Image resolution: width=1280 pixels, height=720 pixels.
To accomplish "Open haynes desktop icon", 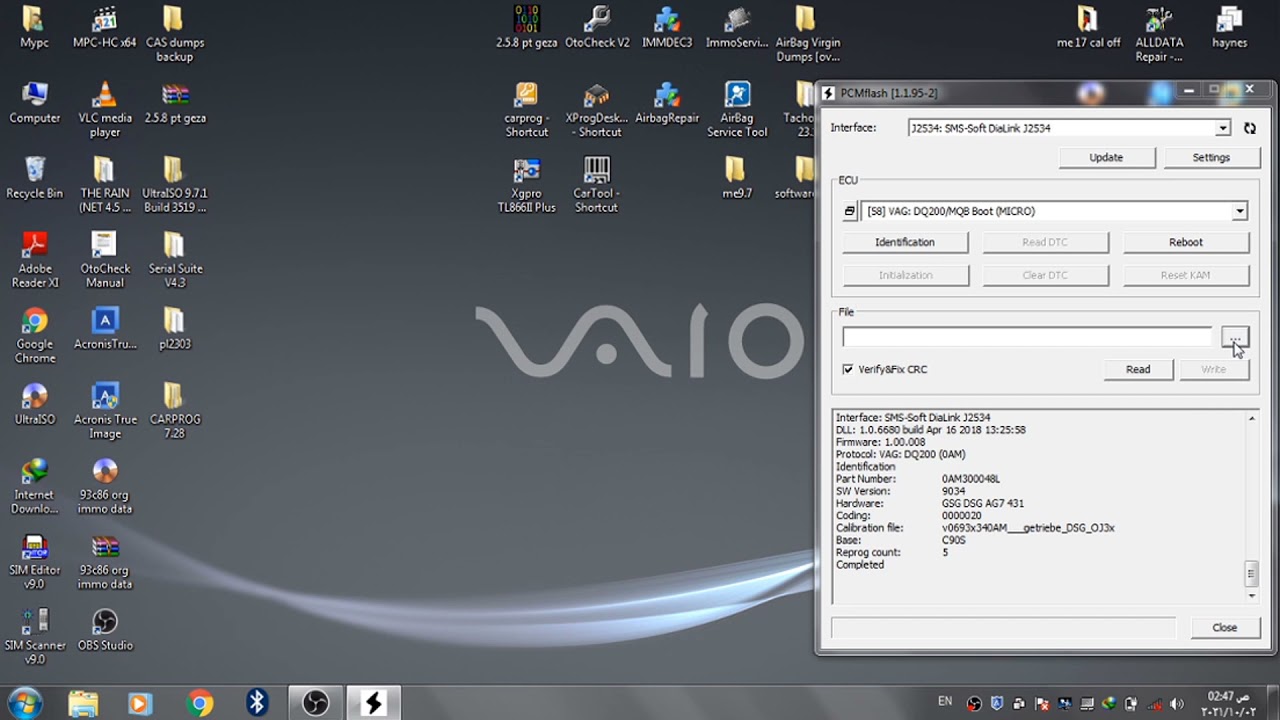I will (x=1229, y=27).
